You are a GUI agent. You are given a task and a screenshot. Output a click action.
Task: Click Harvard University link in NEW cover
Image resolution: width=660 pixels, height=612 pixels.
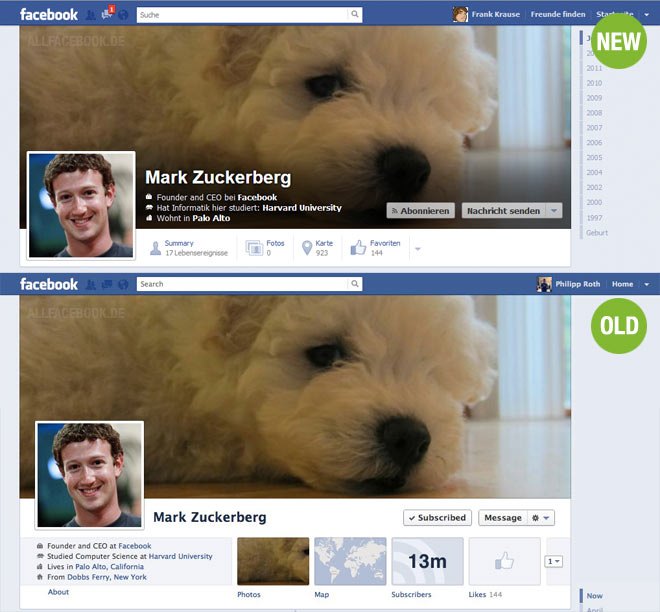302,208
